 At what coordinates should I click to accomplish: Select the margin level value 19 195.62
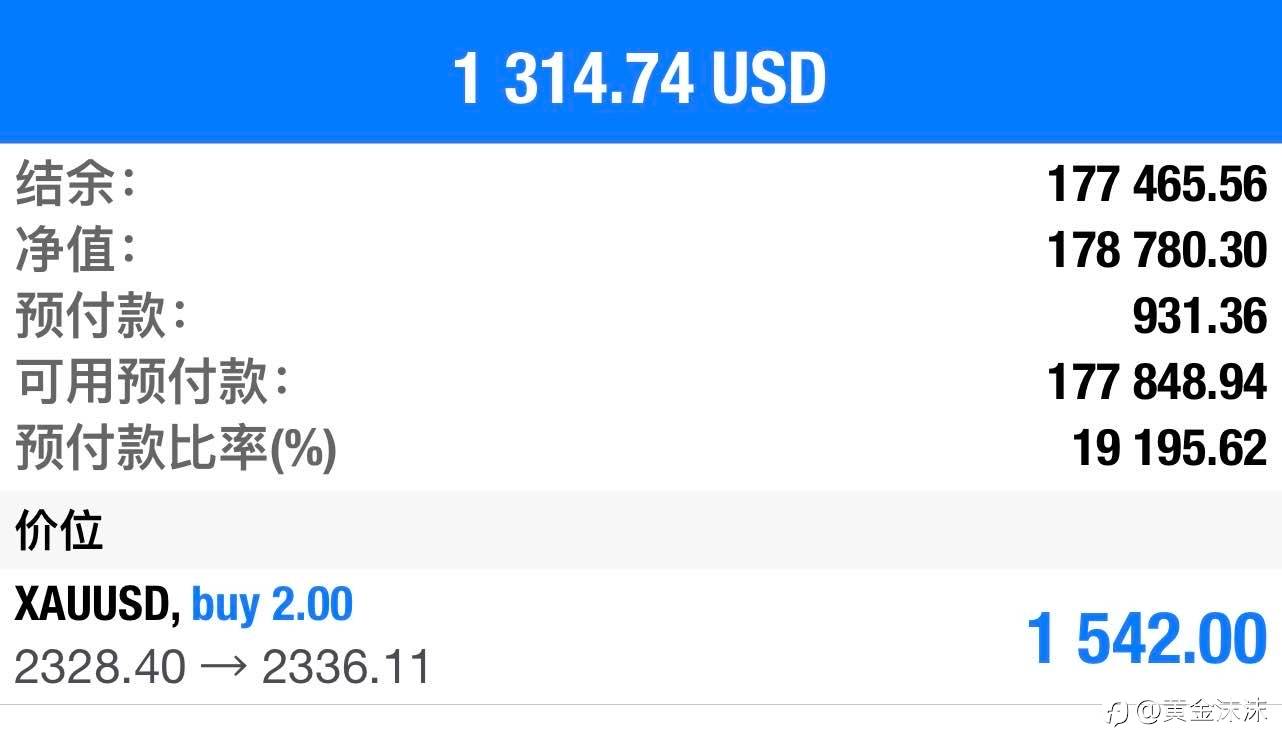point(1169,448)
